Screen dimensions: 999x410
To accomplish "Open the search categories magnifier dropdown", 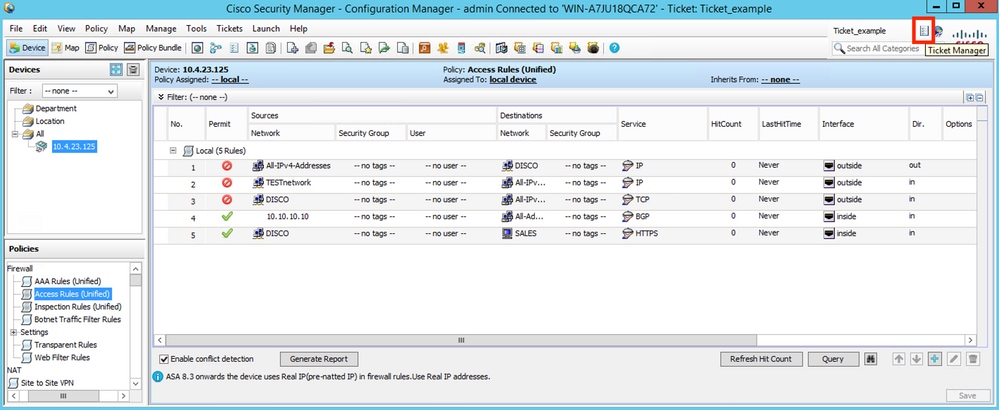I will [839, 48].
